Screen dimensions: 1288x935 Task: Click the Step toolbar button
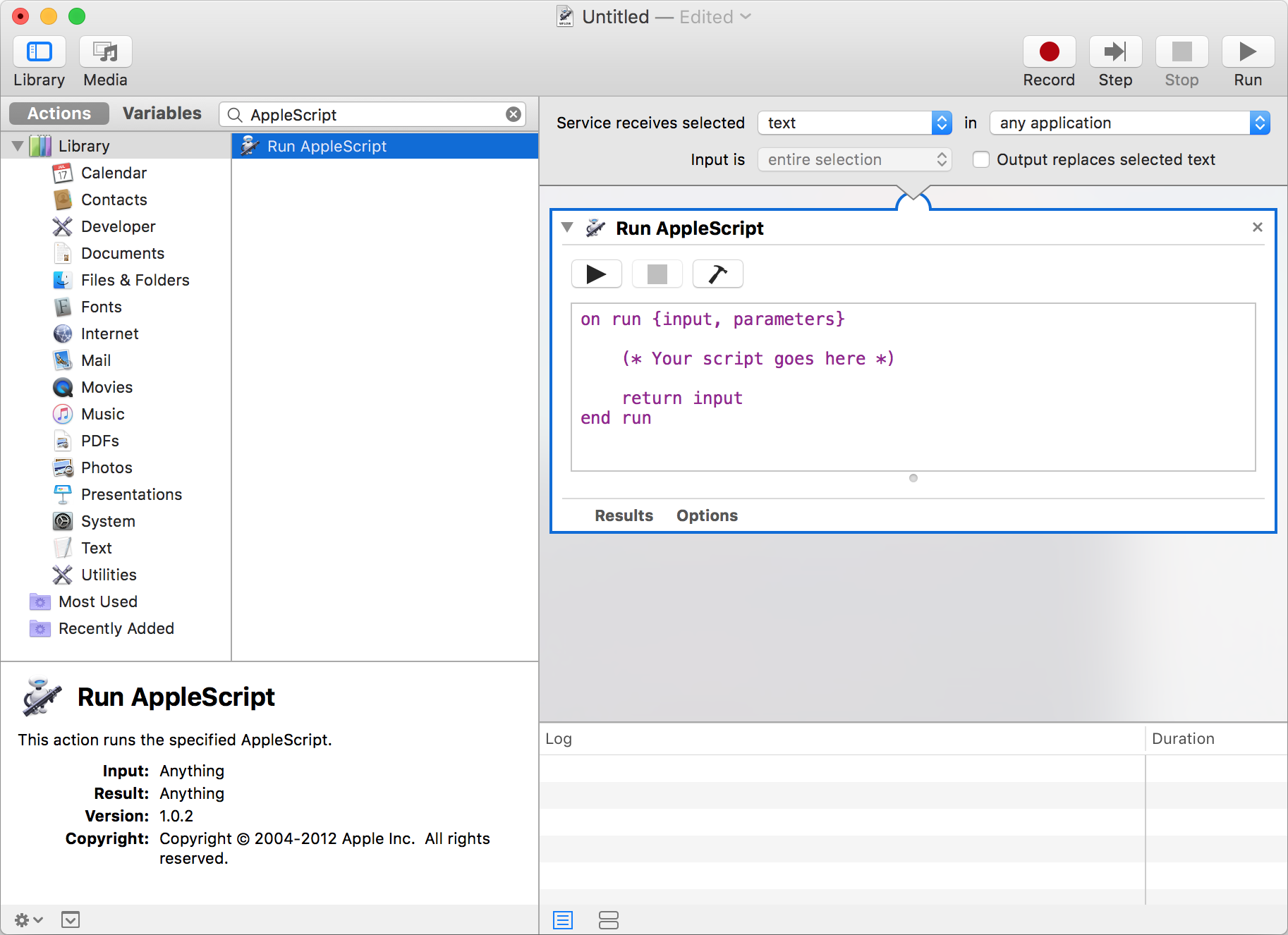coord(1115,52)
